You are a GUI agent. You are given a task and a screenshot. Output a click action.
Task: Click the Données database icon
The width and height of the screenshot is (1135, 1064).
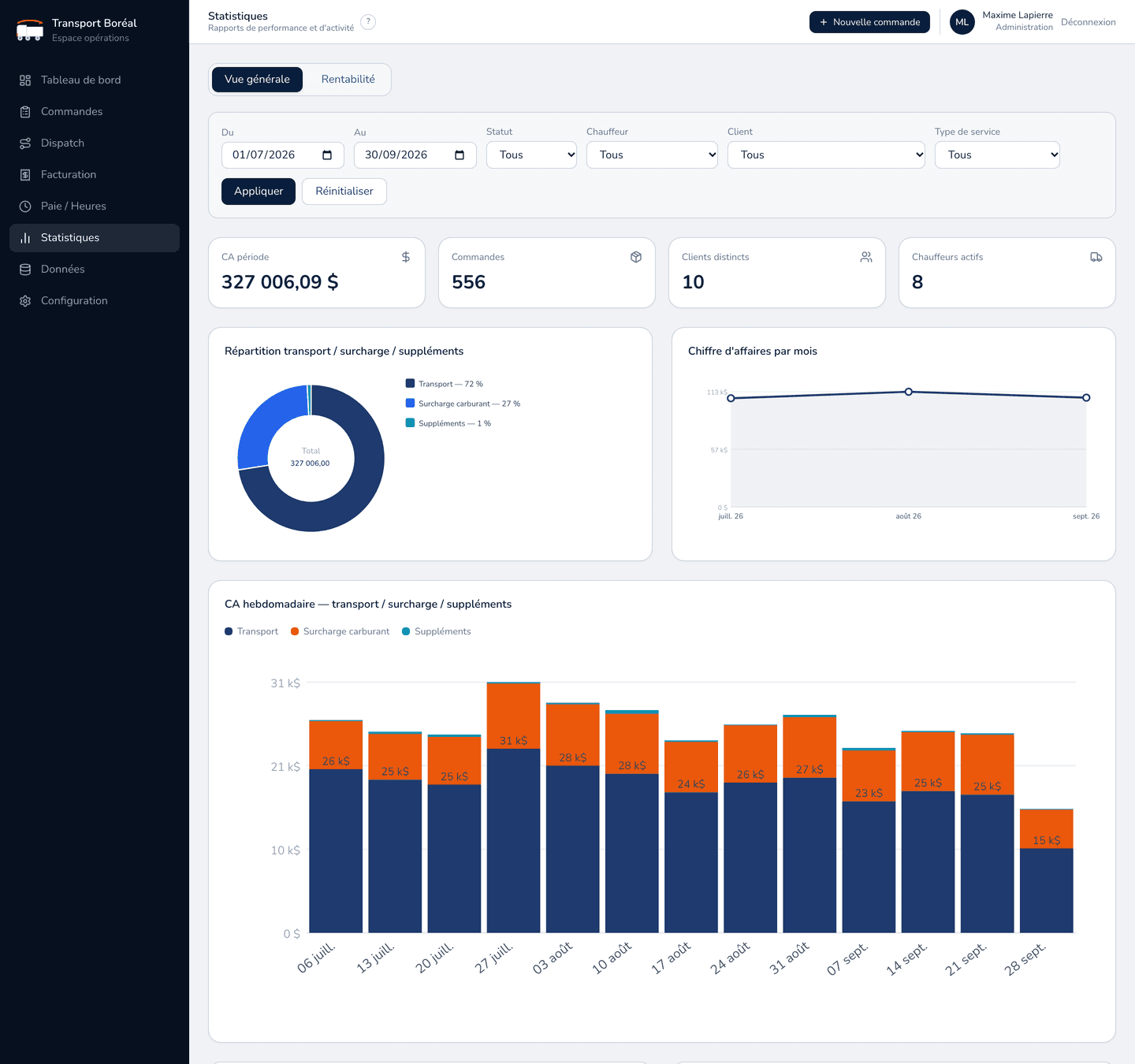click(x=25, y=270)
